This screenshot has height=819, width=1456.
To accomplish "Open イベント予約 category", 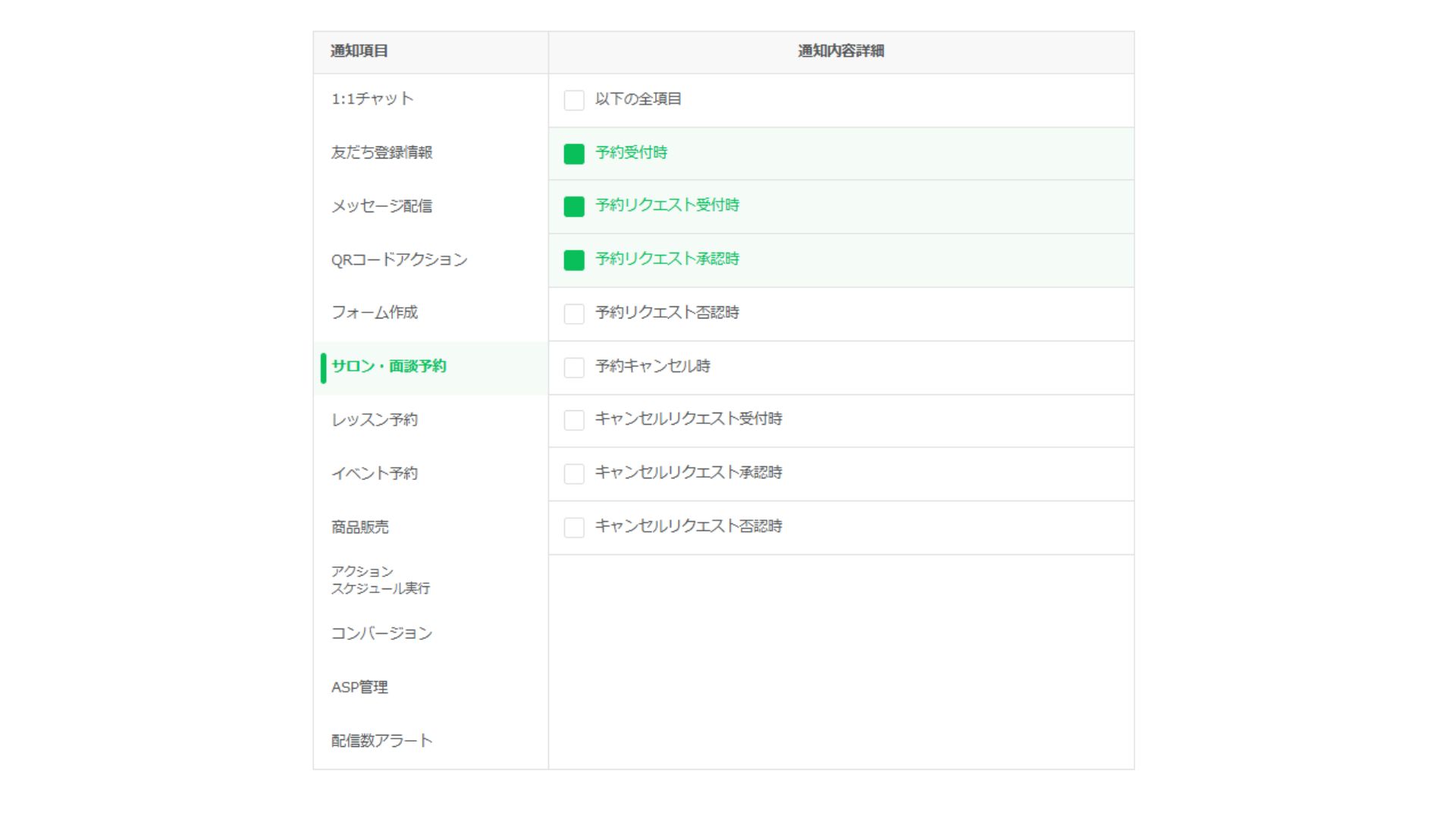I will tap(375, 474).
